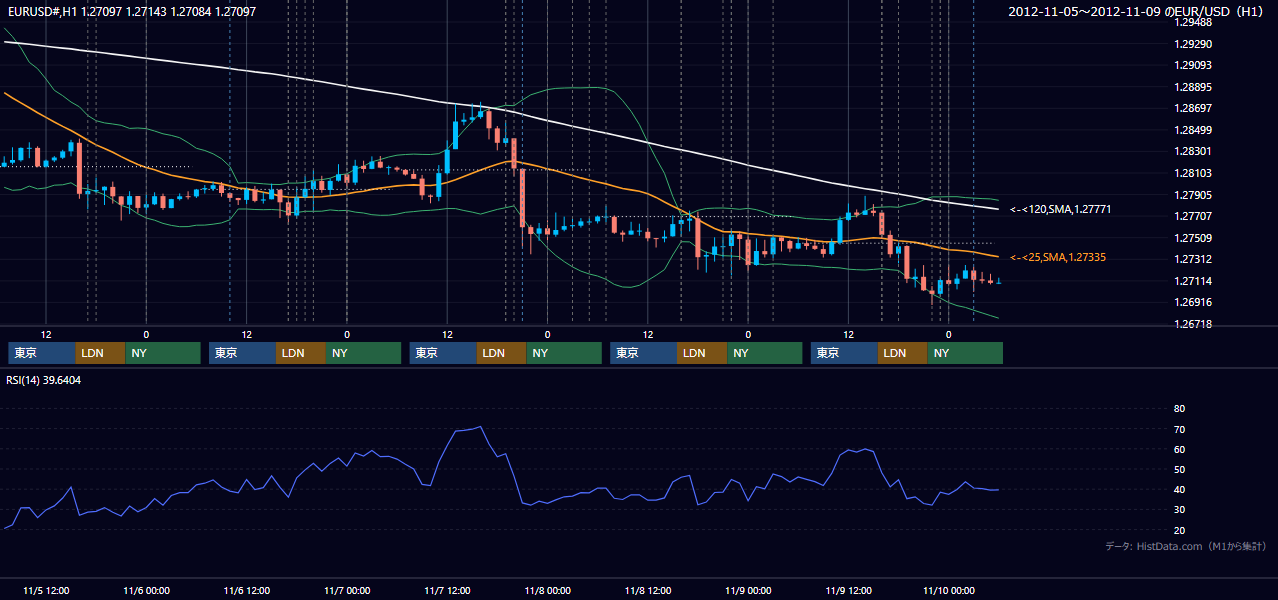This screenshot has height=600, width=1278.
Task: Select the 1.28895 price axis value
Action: click(x=1192, y=87)
